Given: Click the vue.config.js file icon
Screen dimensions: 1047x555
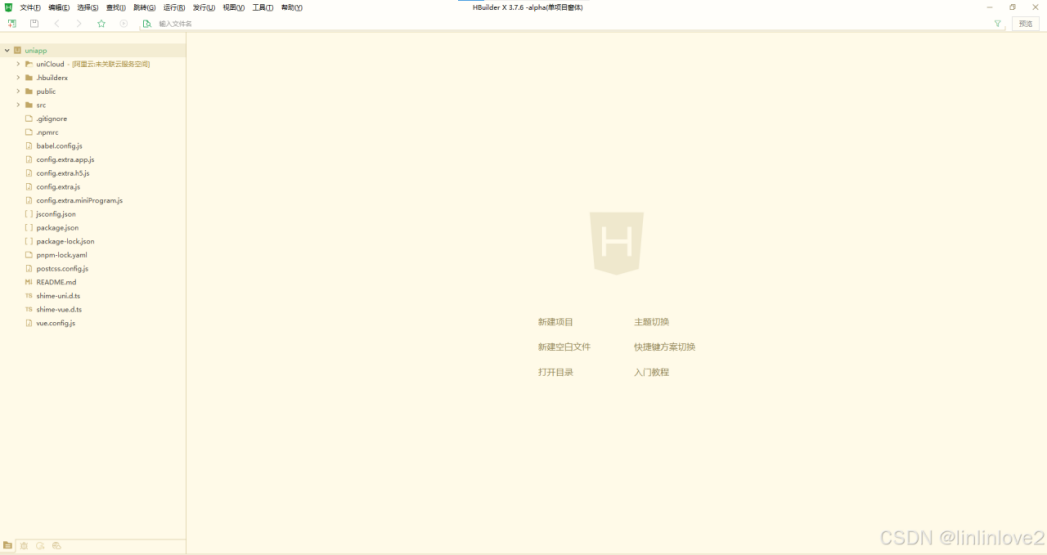Looking at the screenshot, I should [x=29, y=323].
